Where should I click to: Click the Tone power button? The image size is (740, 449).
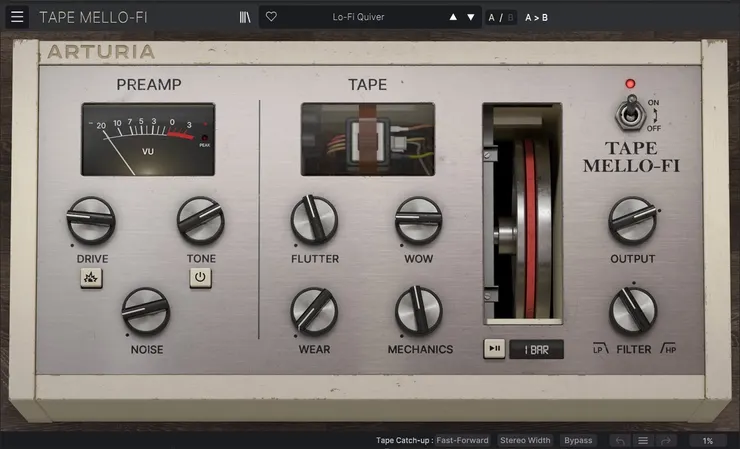201,278
